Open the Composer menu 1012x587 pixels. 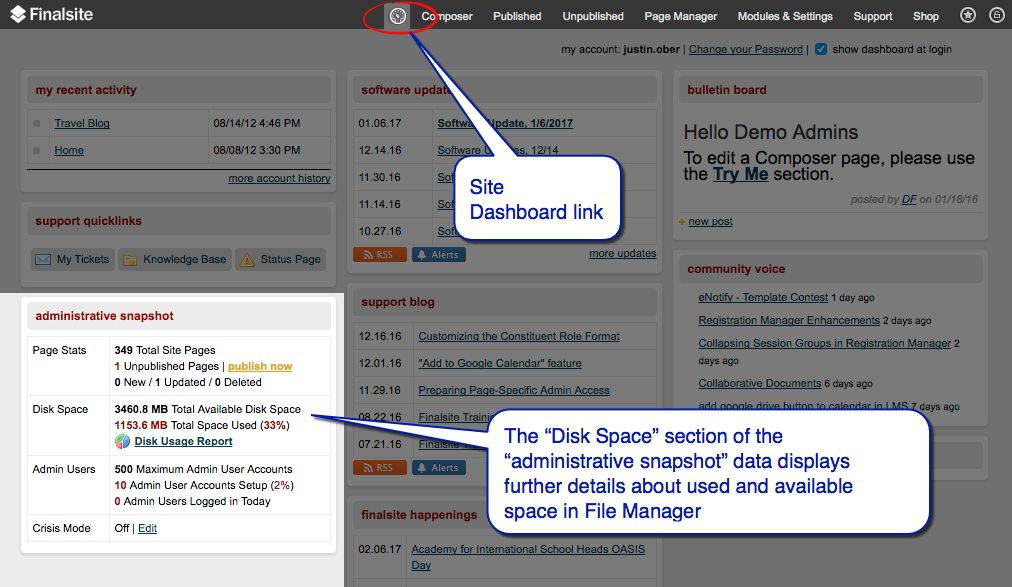pyautogui.click(x=447, y=16)
